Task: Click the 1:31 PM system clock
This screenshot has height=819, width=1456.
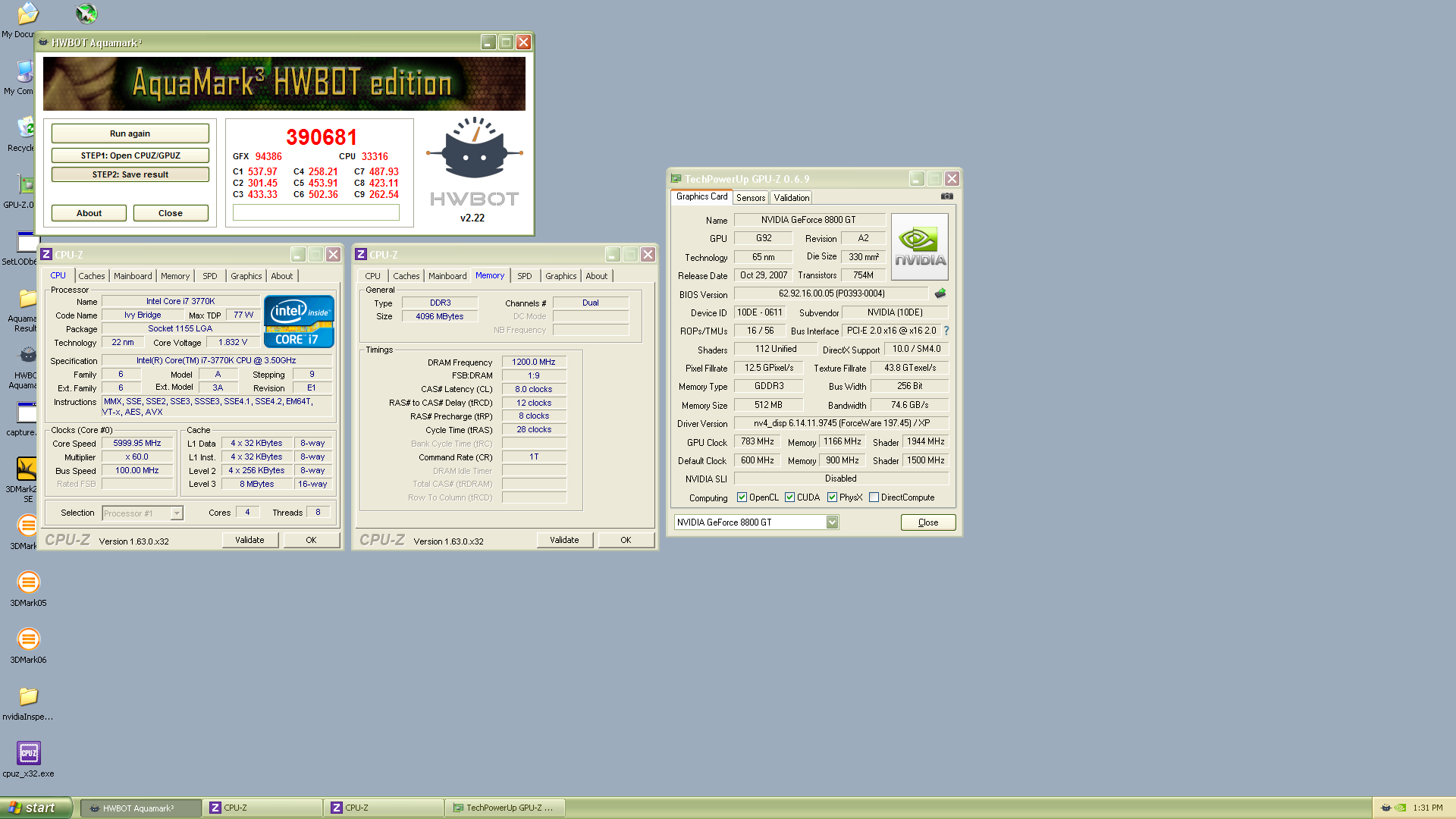Action: tap(1428, 808)
